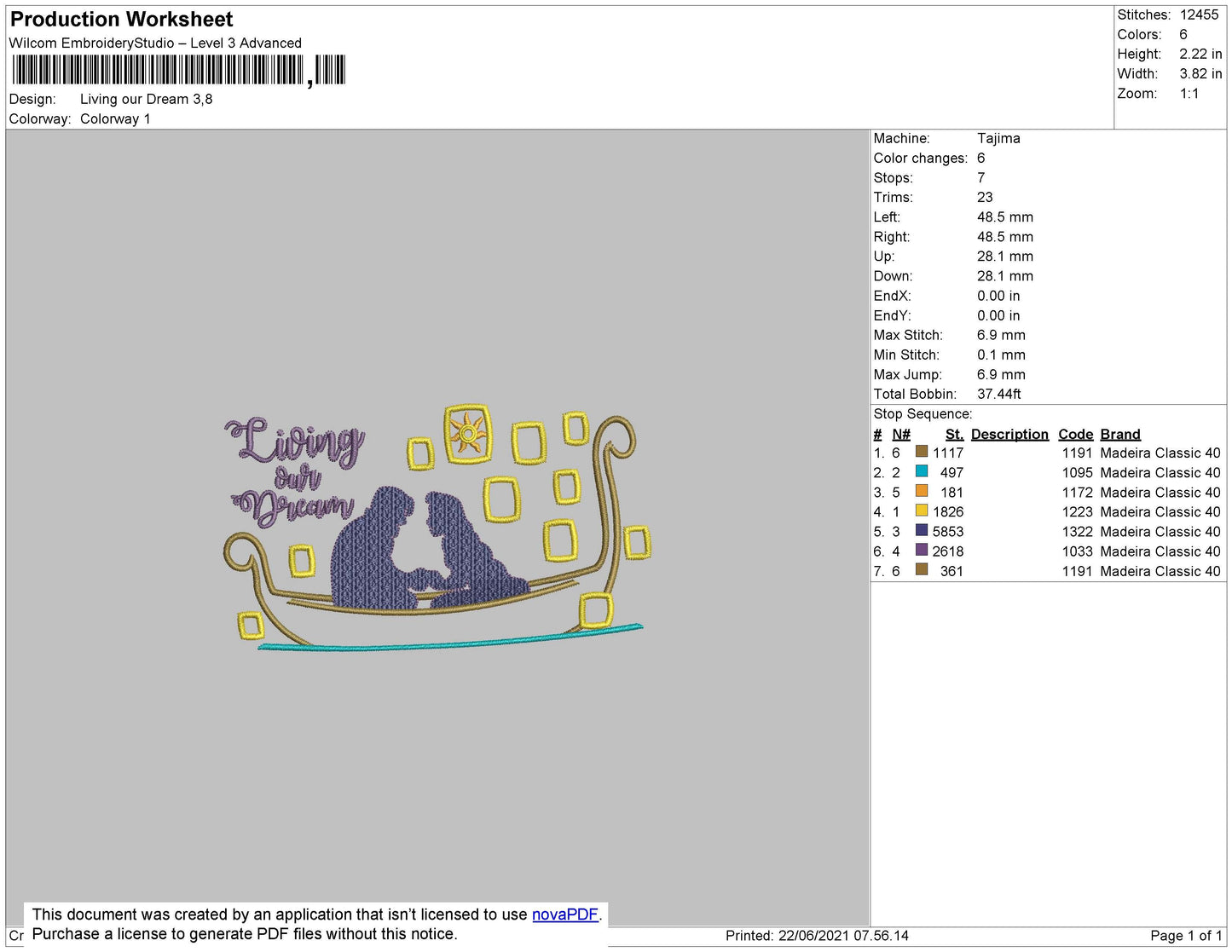1232x952 pixels.
Task: Click the Description column header
Action: click(x=1009, y=434)
